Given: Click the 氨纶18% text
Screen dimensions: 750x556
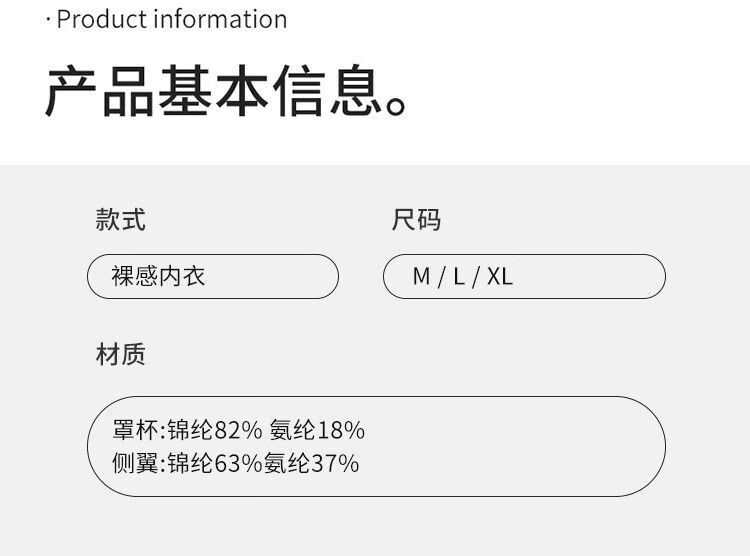Looking at the screenshot, I should 317,430.
